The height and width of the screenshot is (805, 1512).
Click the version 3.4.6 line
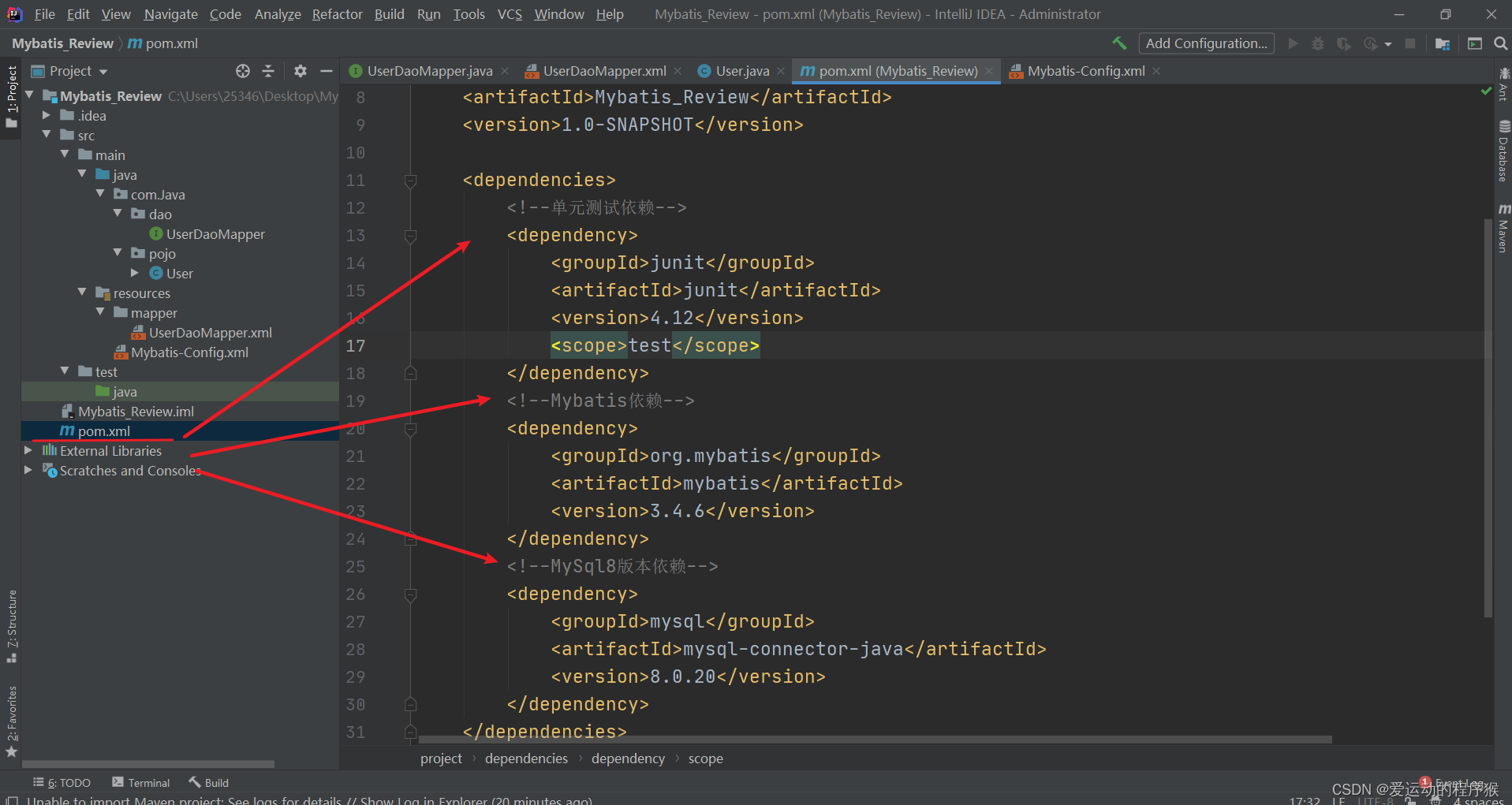tap(682, 511)
